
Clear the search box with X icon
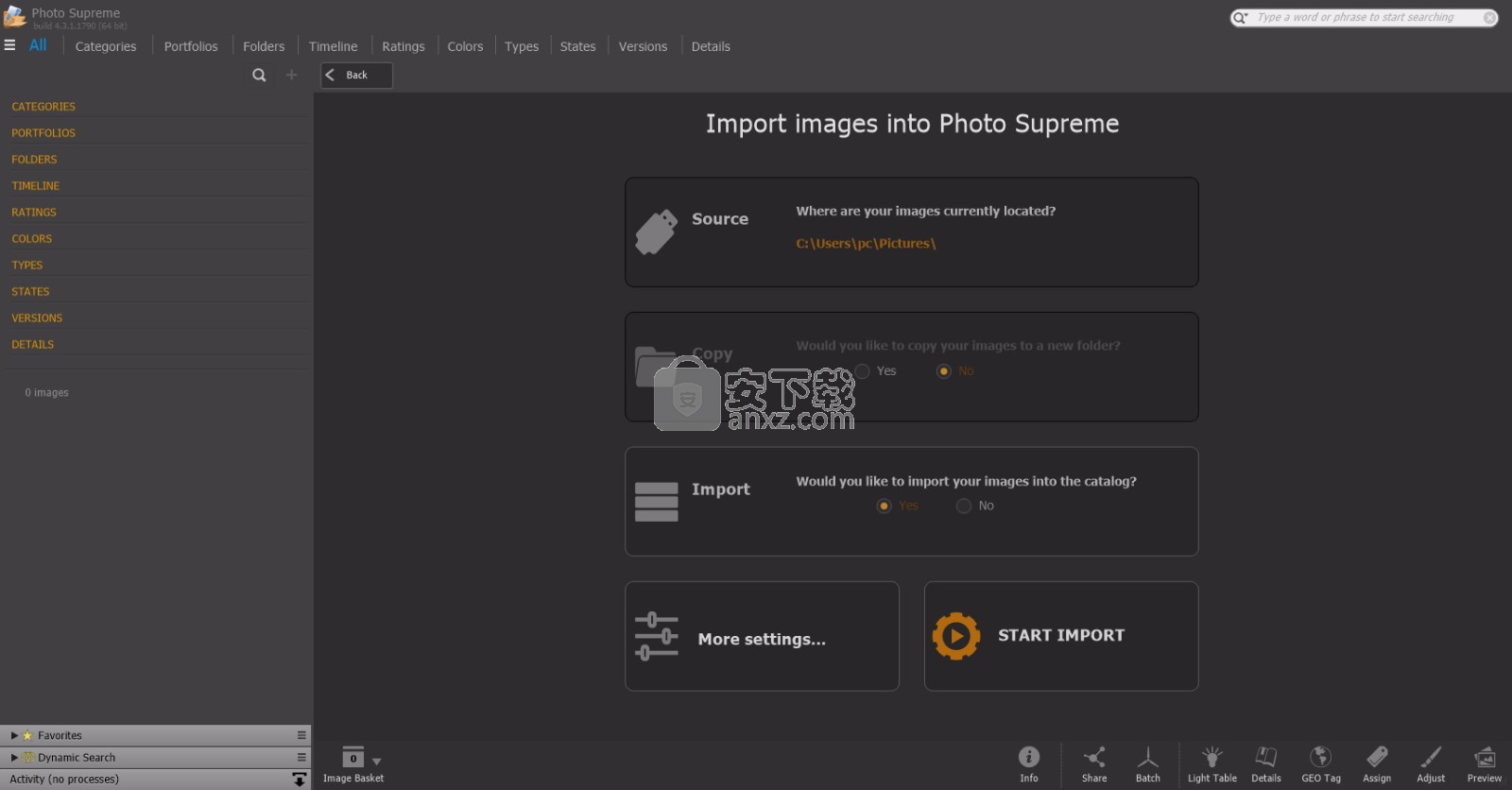[x=1489, y=18]
